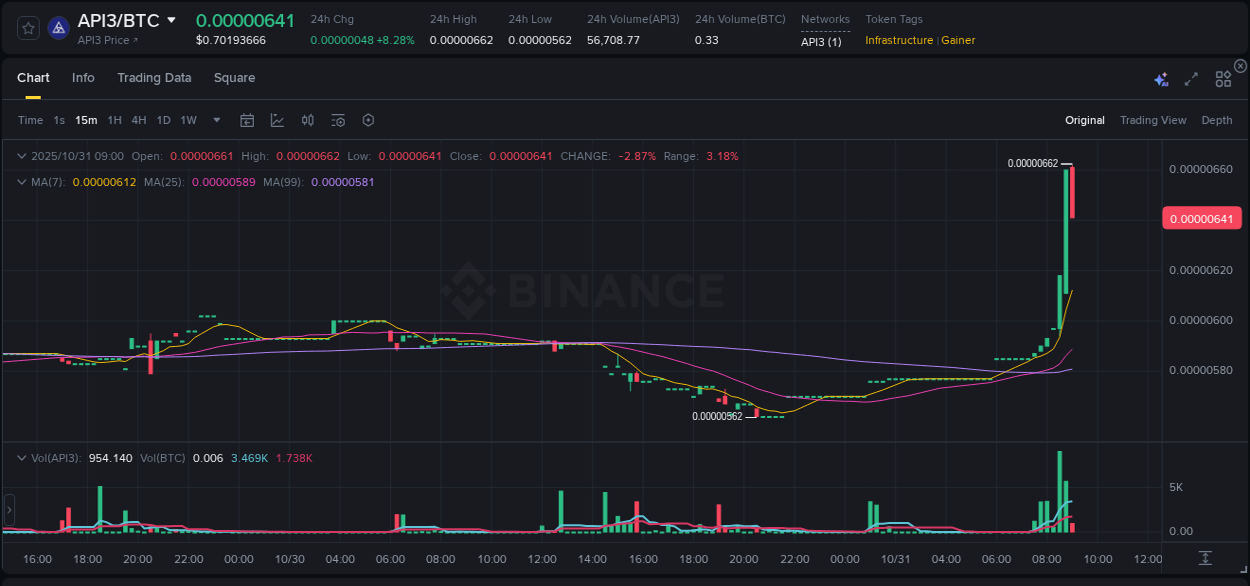Switch to the Info tab
The height and width of the screenshot is (586, 1250).
click(x=83, y=77)
